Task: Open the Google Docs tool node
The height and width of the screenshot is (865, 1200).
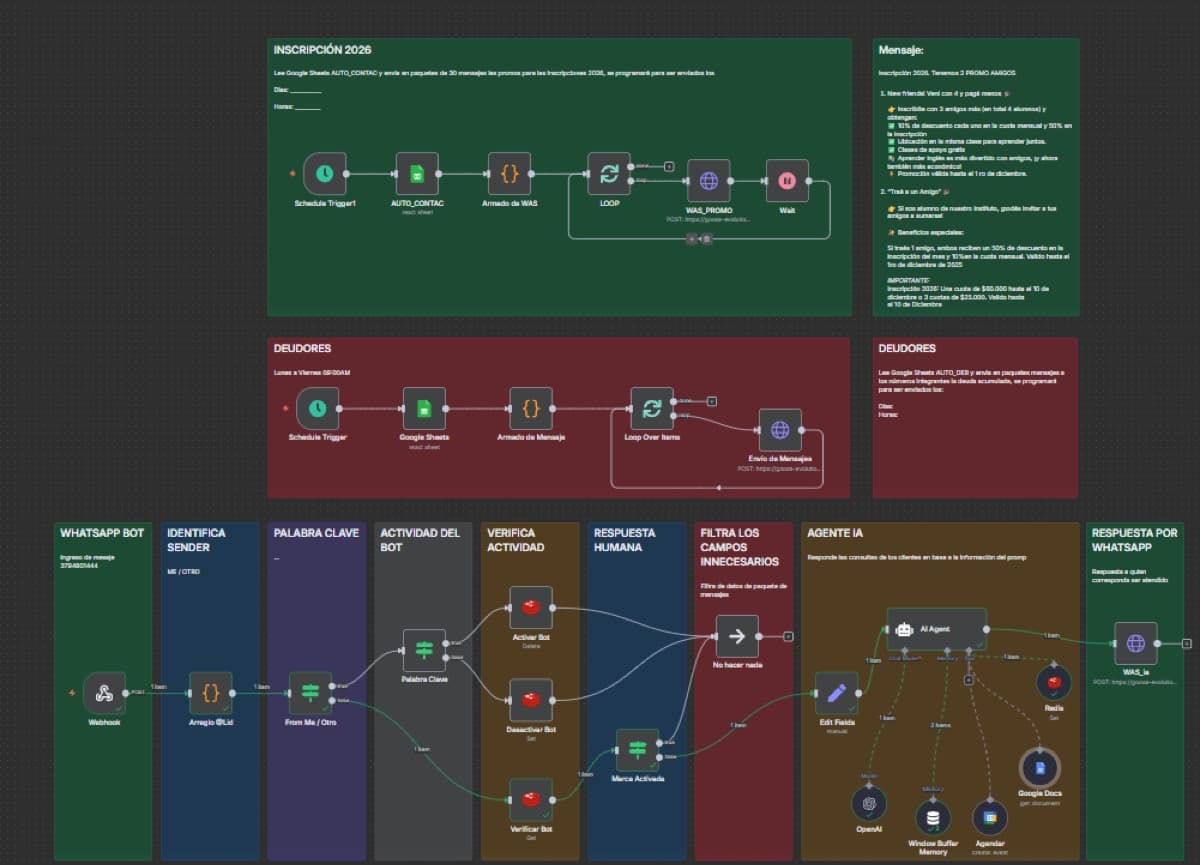Action: (x=1040, y=768)
